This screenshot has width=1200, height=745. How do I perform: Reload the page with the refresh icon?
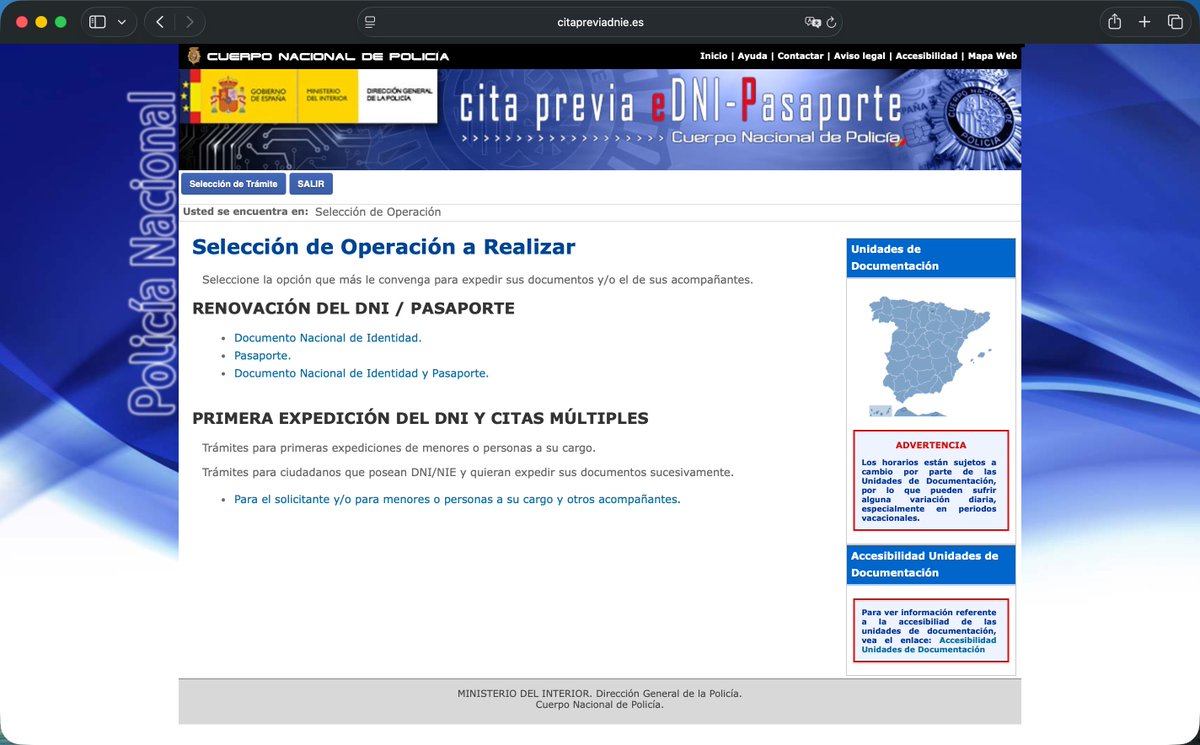coord(831,22)
